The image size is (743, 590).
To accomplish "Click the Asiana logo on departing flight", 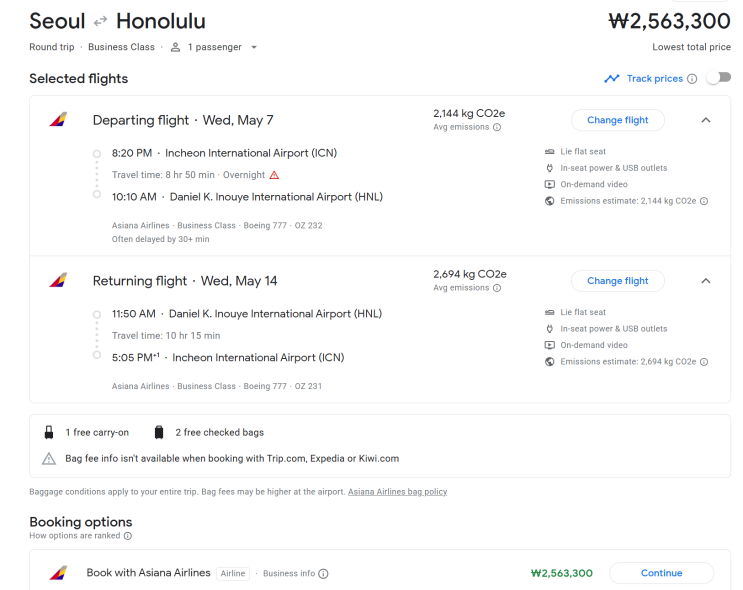I will pyautogui.click(x=58, y=120).
